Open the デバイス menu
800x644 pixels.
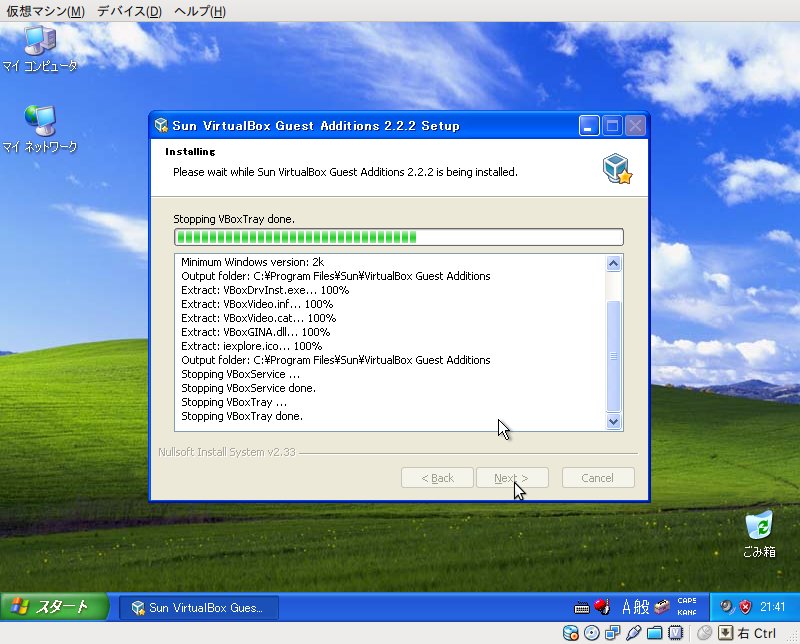pyautogui.click(x=129, y=11)
